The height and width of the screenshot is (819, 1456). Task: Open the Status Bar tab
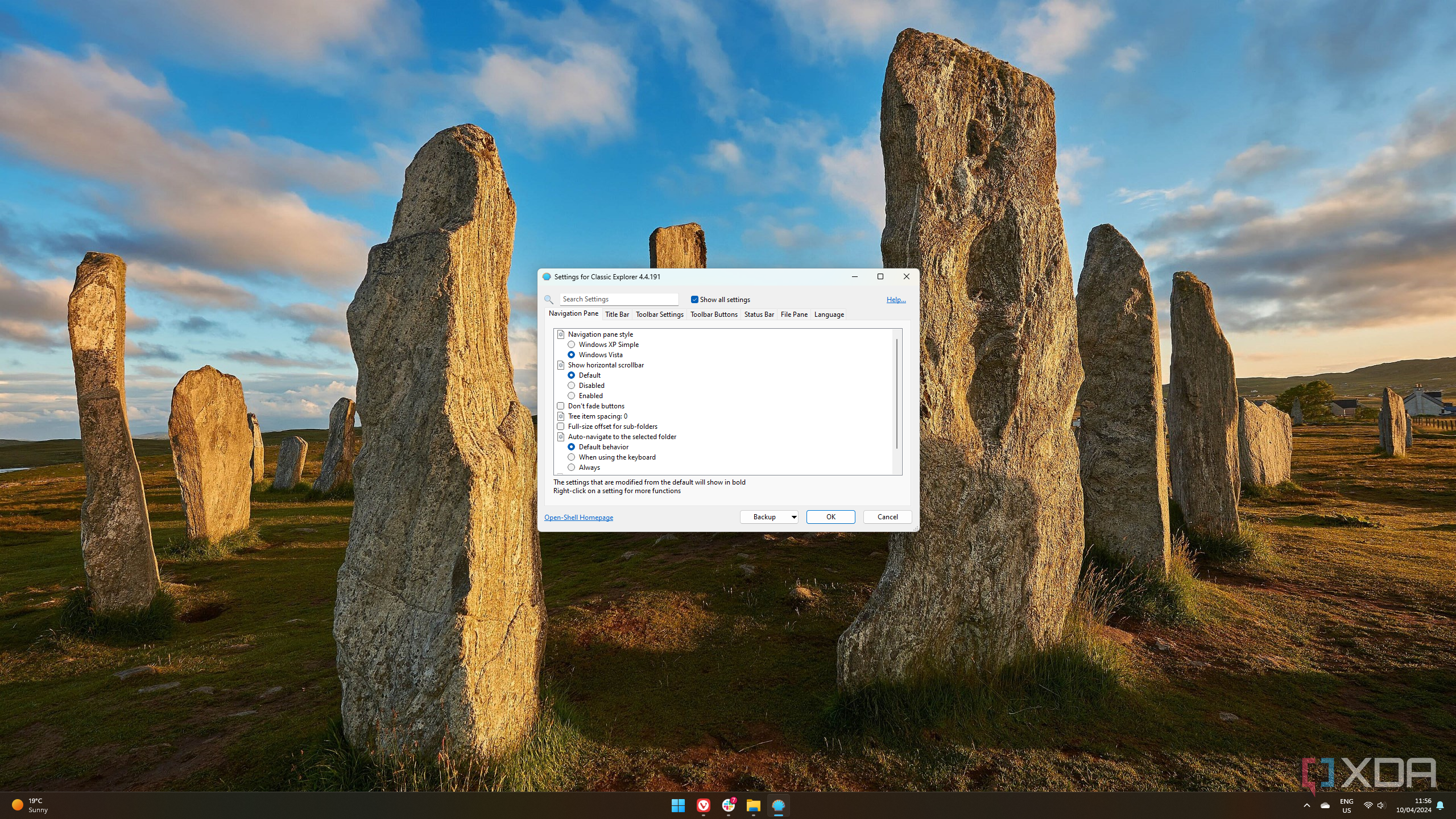point(759,315)
